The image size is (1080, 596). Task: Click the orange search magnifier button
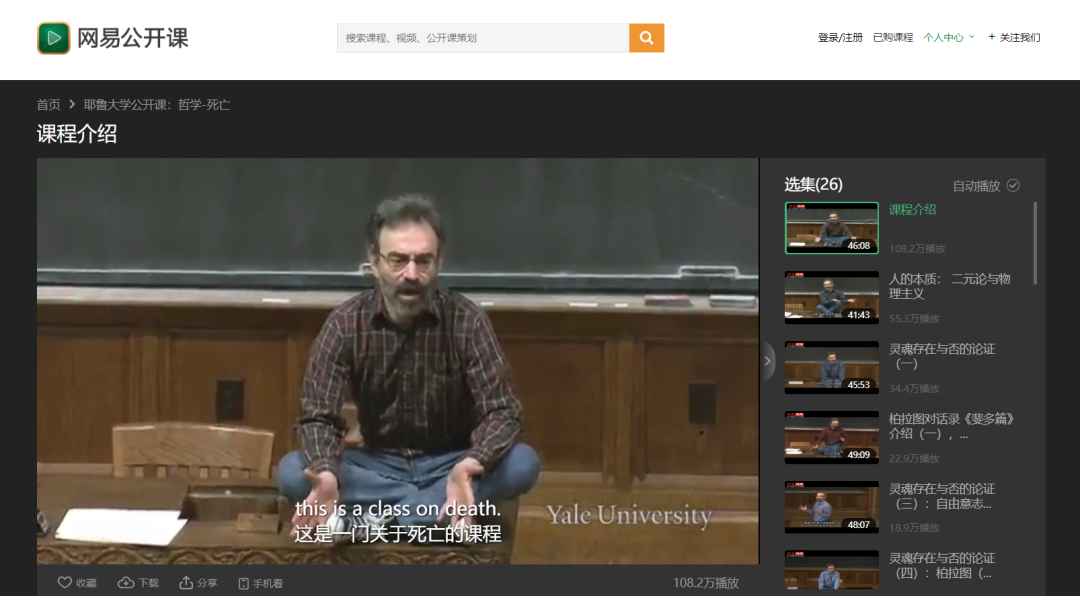[x=646, y=38]
